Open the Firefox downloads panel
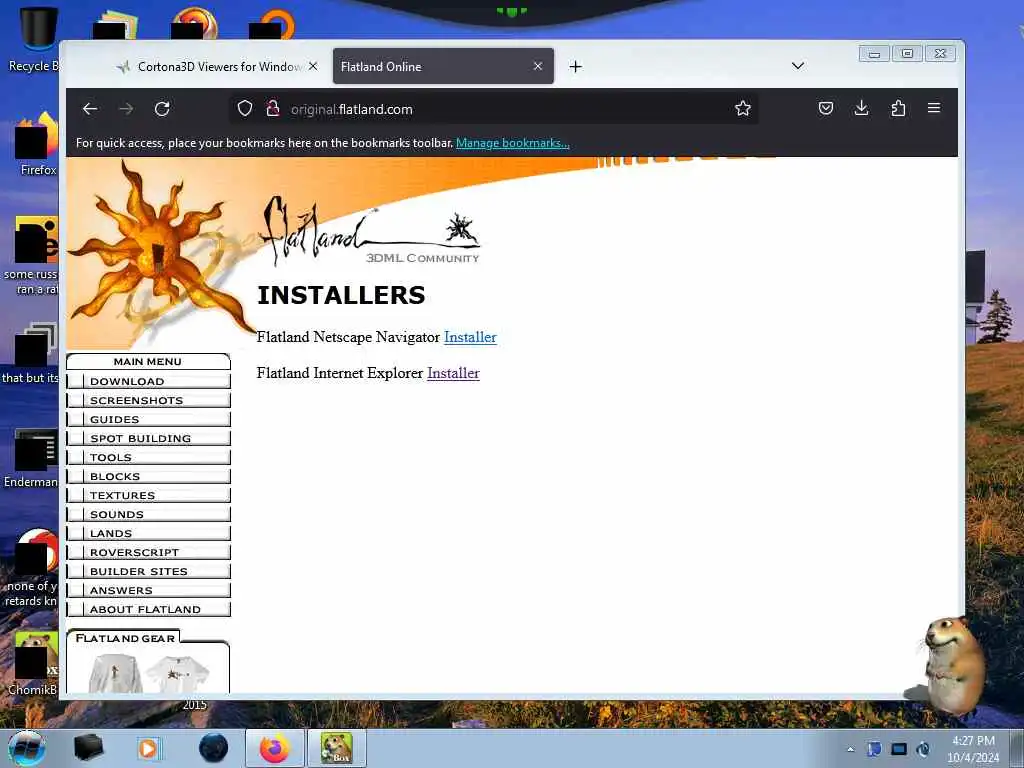Screen dimensions: 1024x768 click(x=861, y=108)
